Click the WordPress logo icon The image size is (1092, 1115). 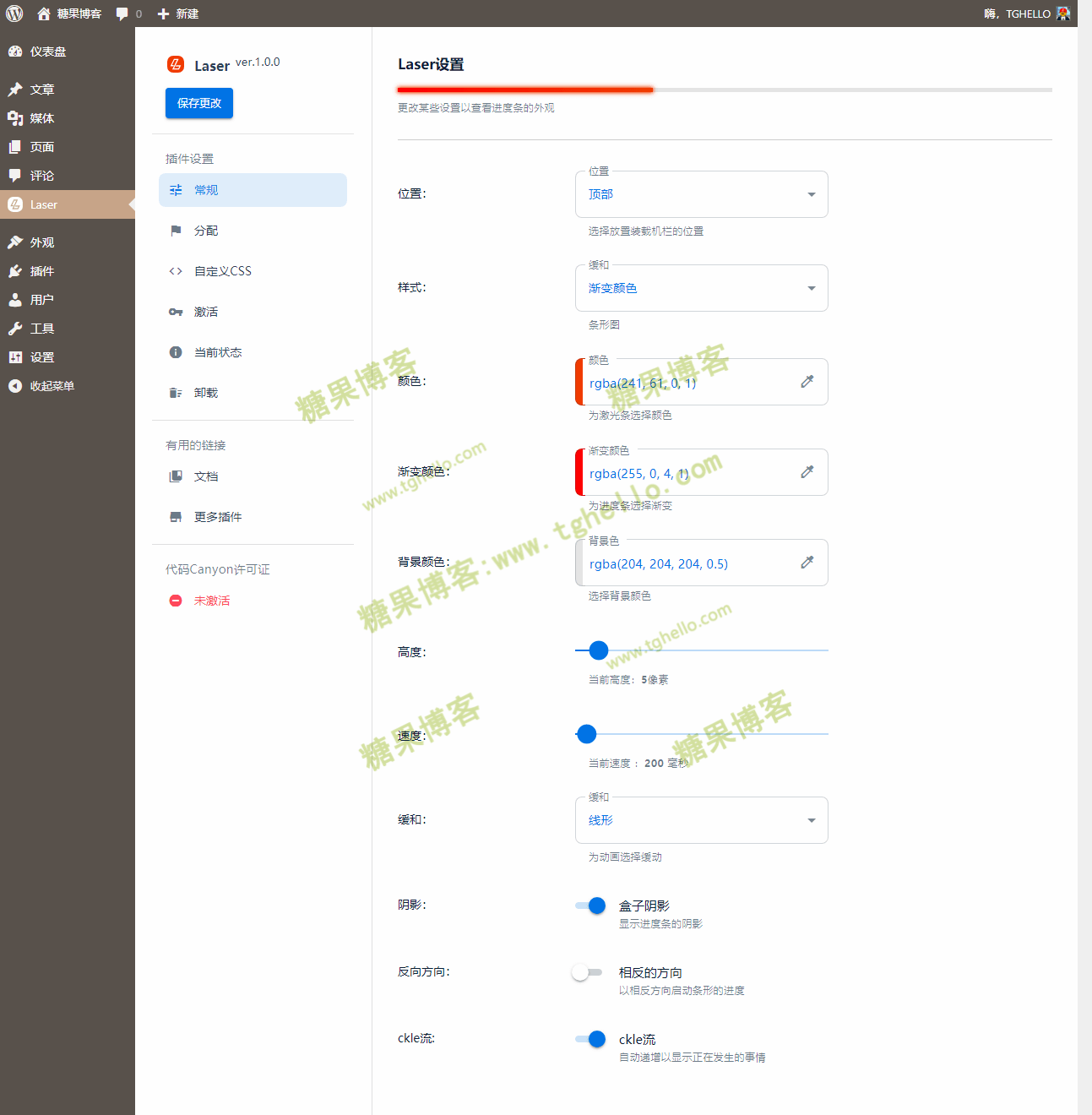click(14, 14)
